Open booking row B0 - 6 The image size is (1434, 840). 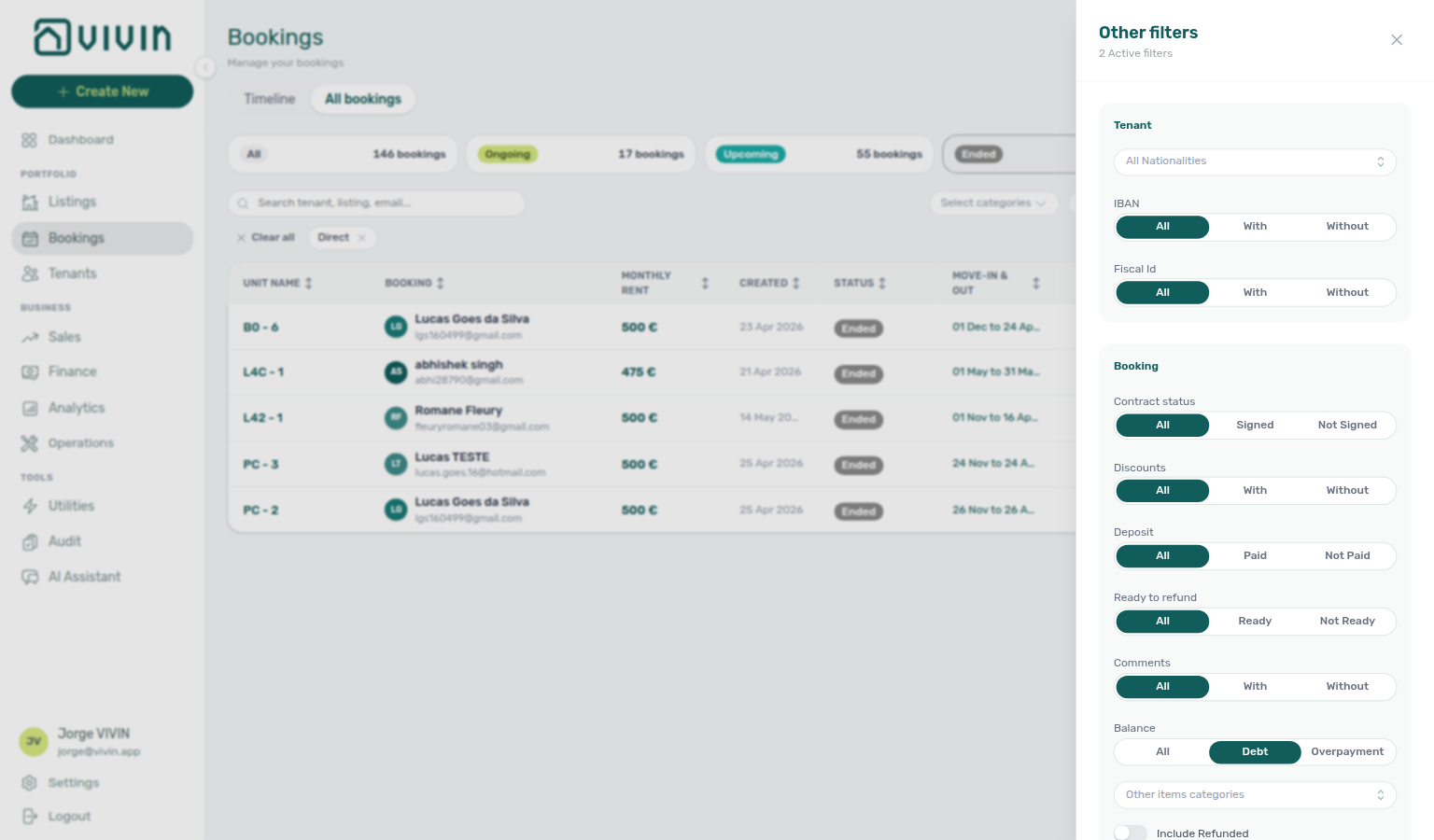tap(653, 327)
